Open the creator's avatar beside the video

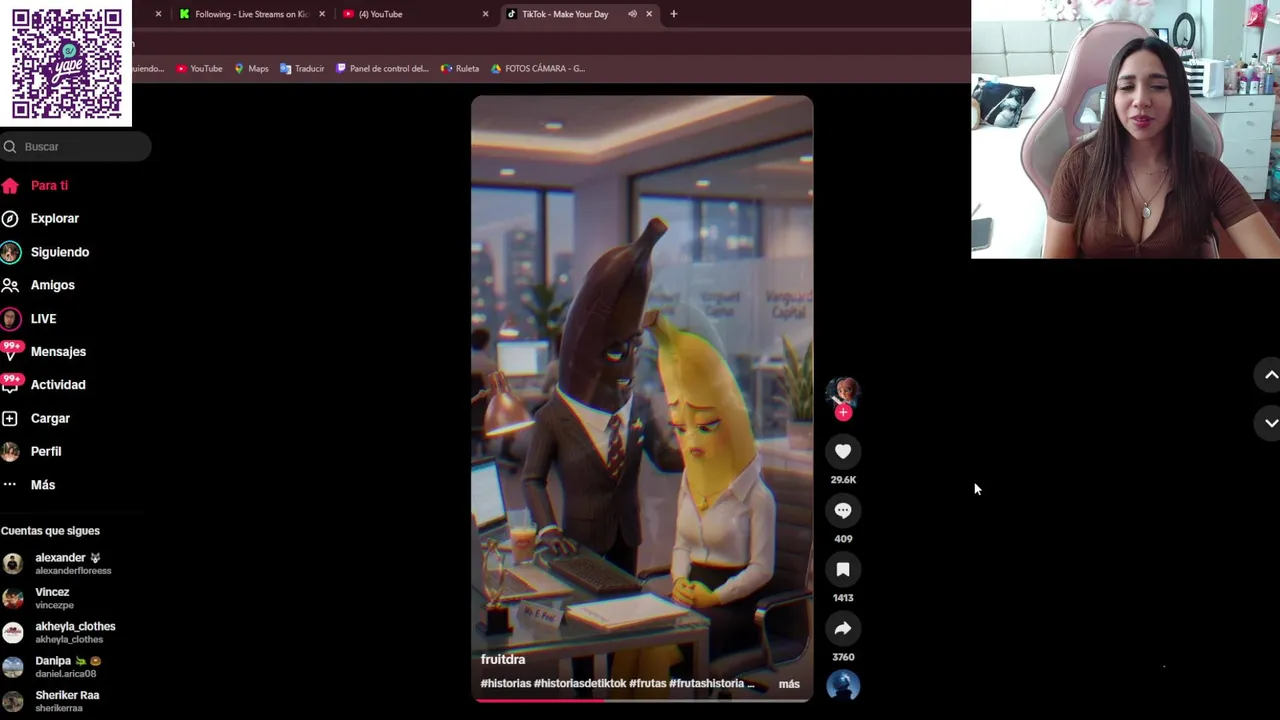pos(843,392)
